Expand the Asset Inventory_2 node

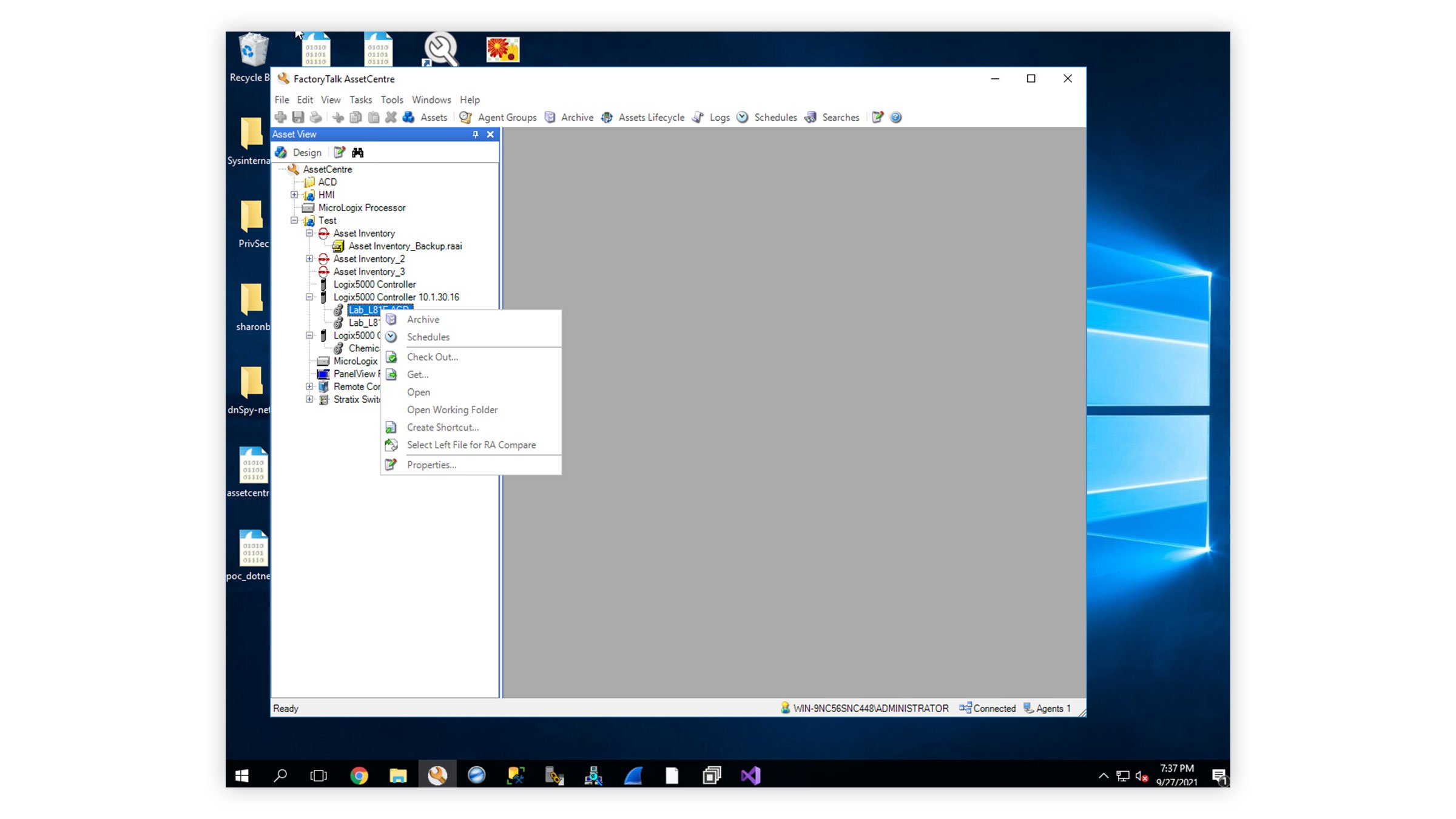(309, 258)
